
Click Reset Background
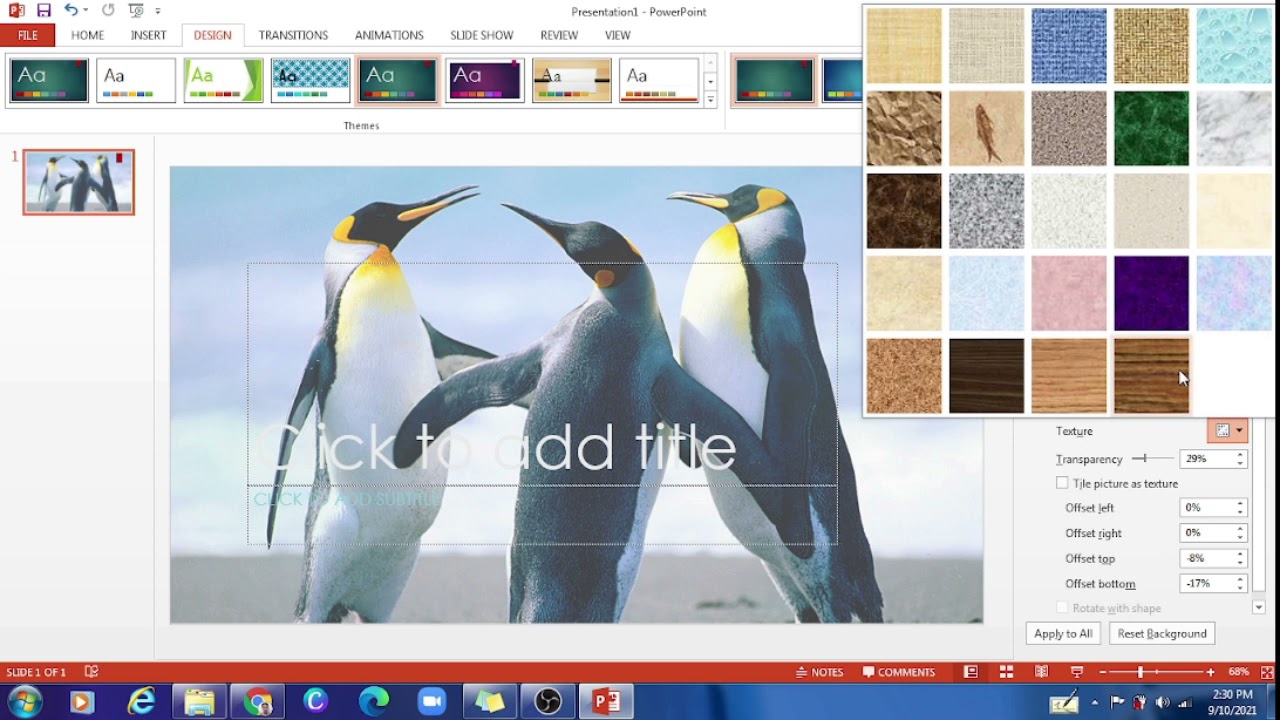pos(1162,634)
